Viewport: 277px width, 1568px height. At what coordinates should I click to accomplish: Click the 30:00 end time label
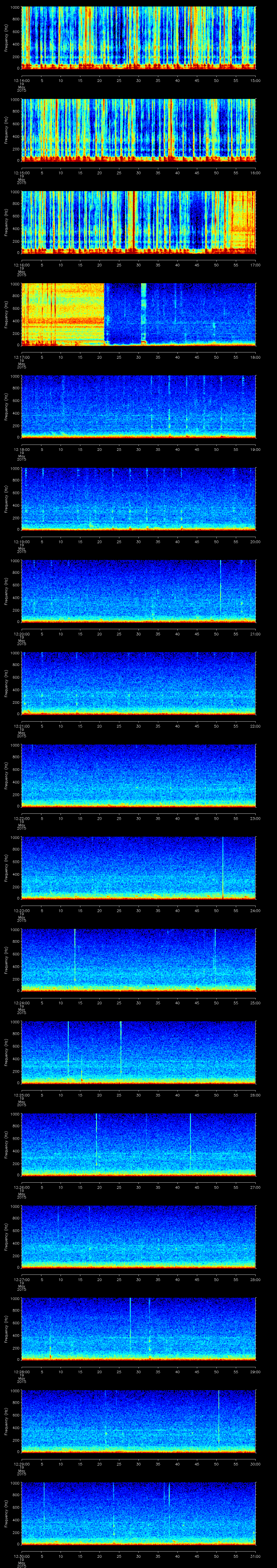(x=256, y=1464)
